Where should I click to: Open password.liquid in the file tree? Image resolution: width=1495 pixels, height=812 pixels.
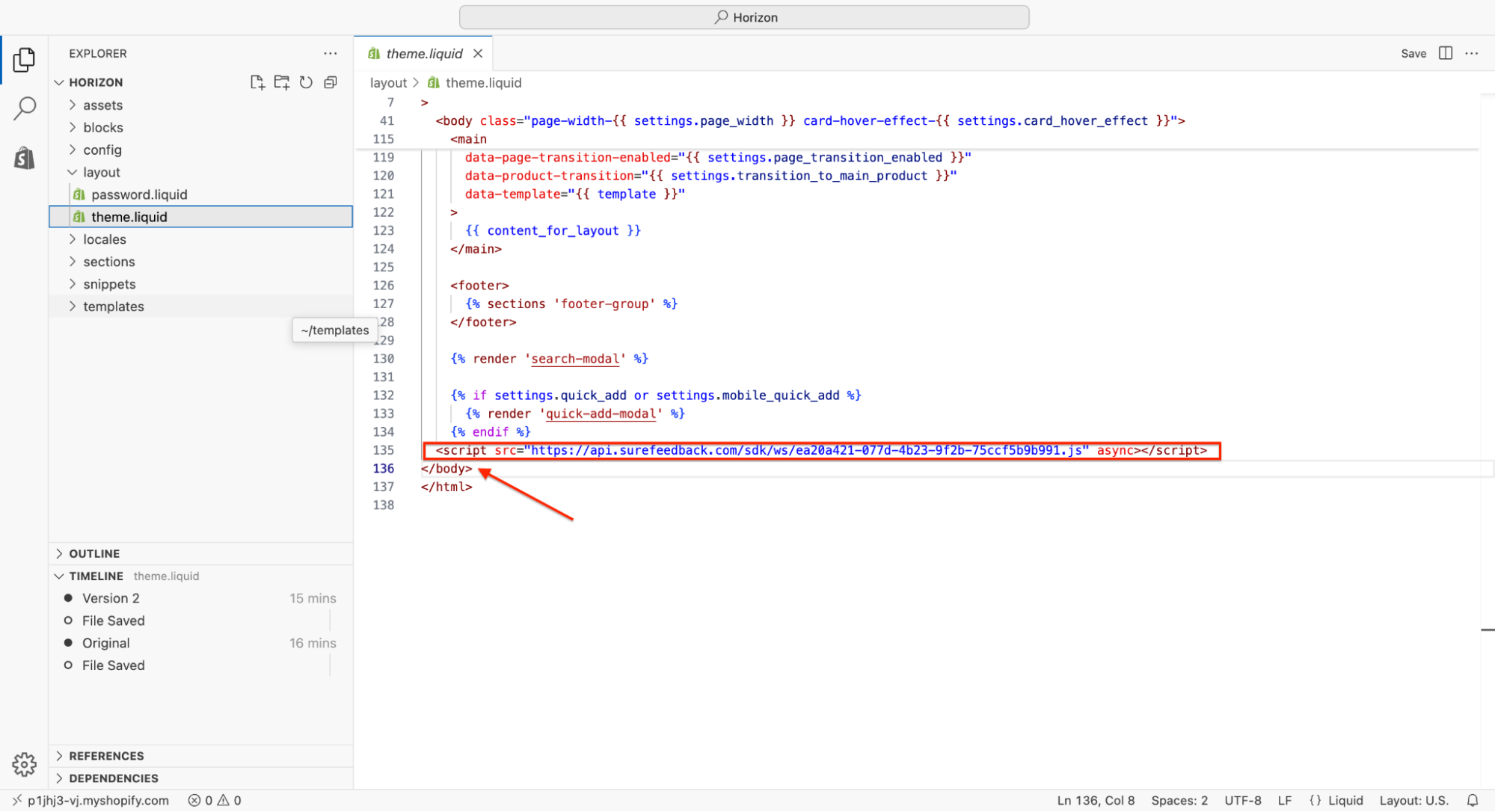(139, 195)
